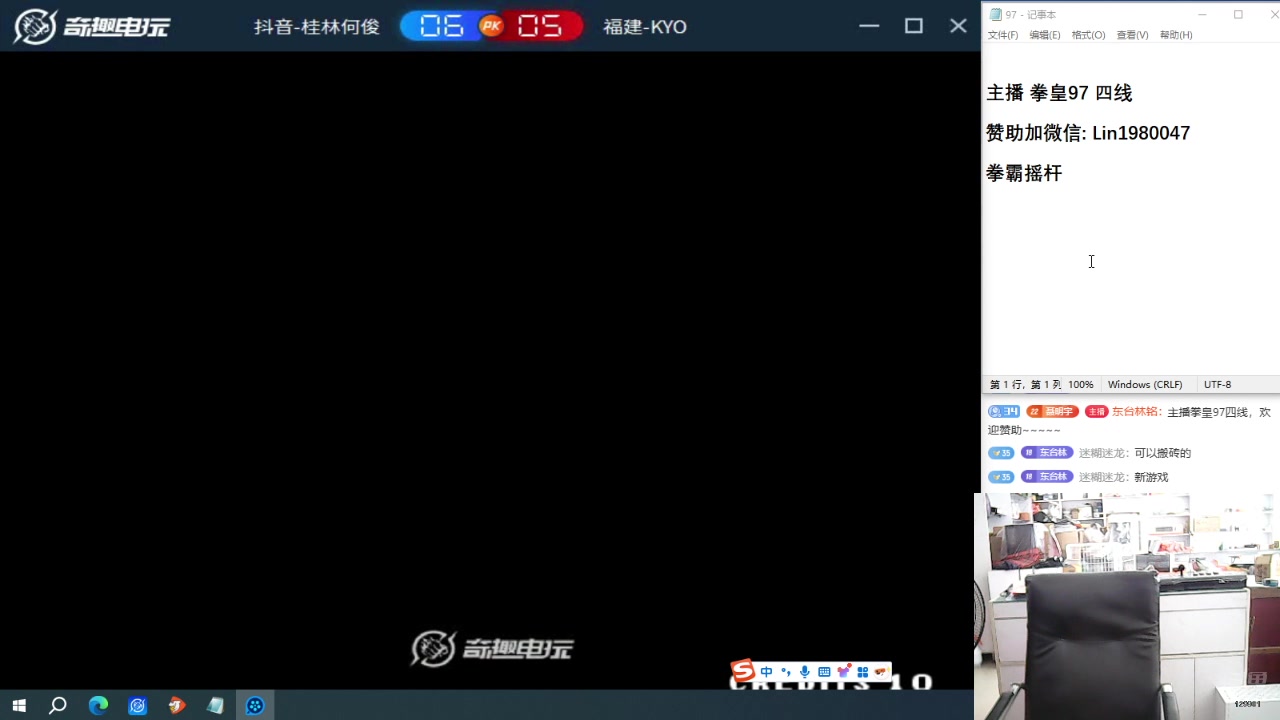
Task: Click Windows (CRLF) in status bar
Action: [1145, 385]
